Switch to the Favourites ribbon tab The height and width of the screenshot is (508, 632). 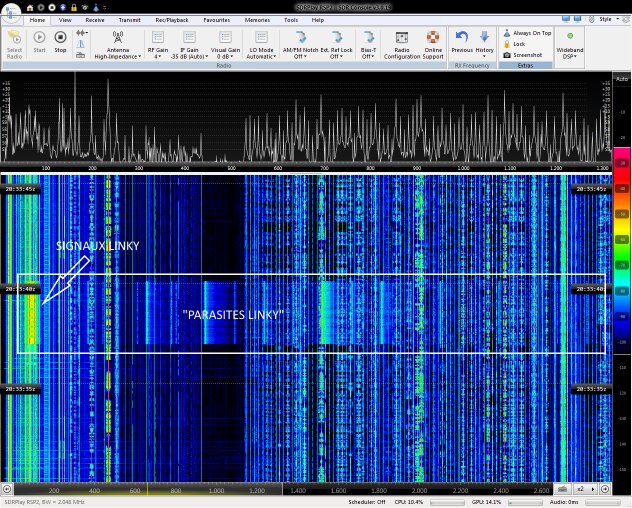[x=216, y=20]
